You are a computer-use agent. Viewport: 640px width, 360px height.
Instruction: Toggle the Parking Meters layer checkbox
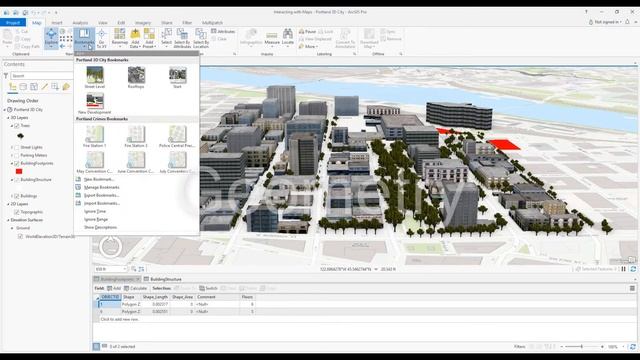pos(17,156)
